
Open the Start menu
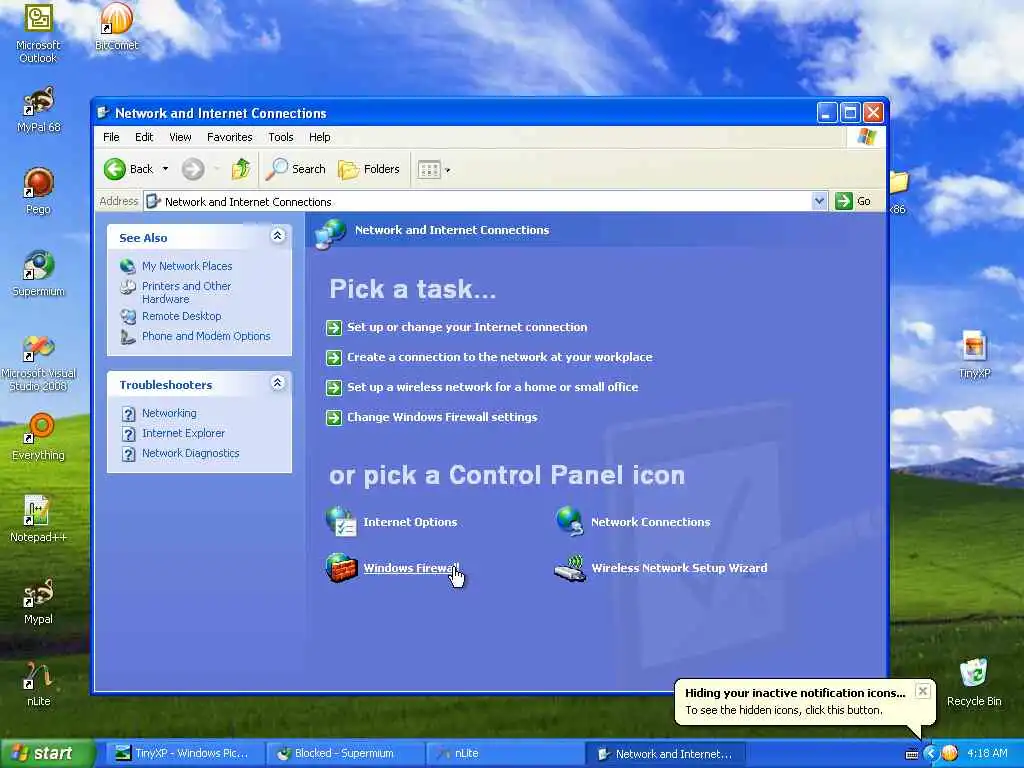(x=46, y=753)
